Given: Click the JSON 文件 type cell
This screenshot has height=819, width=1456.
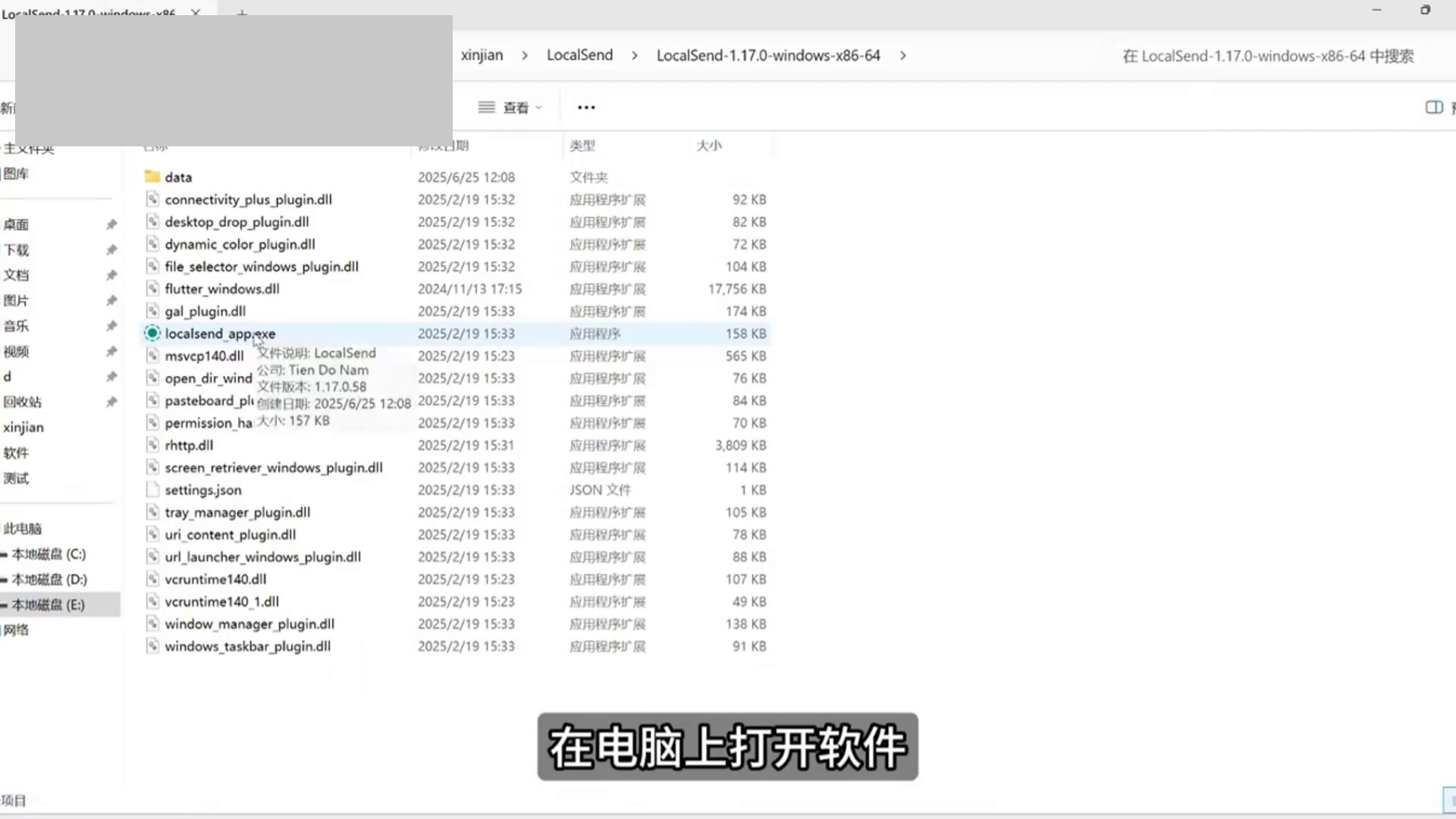Looking at the screenshot, I should [x=600, y=490].
